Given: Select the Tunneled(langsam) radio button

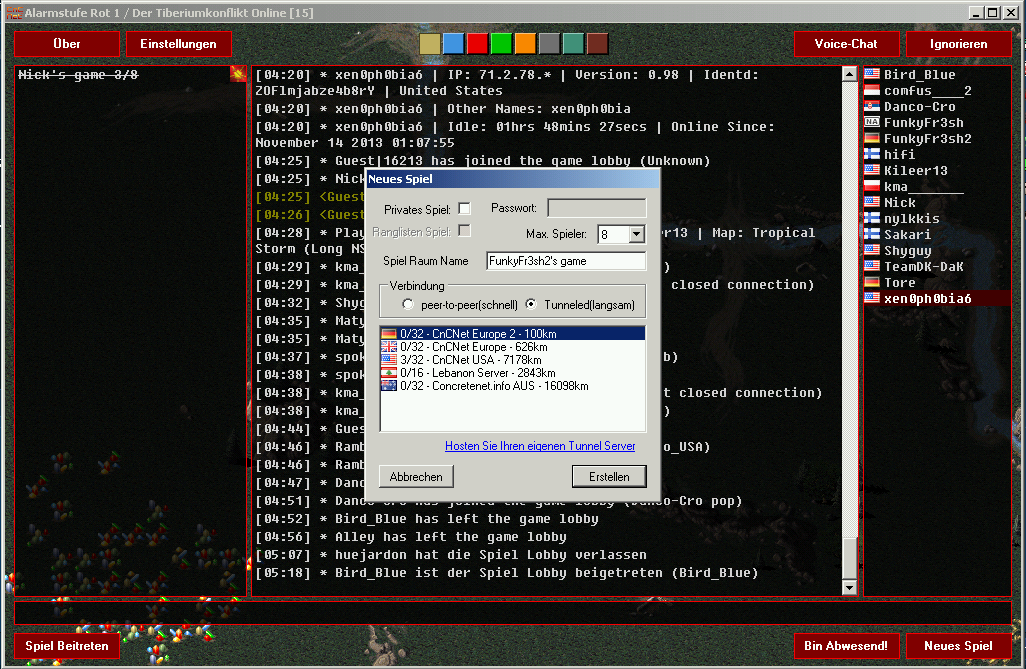Looking at the screenshot, I should [x=531, y=304].
